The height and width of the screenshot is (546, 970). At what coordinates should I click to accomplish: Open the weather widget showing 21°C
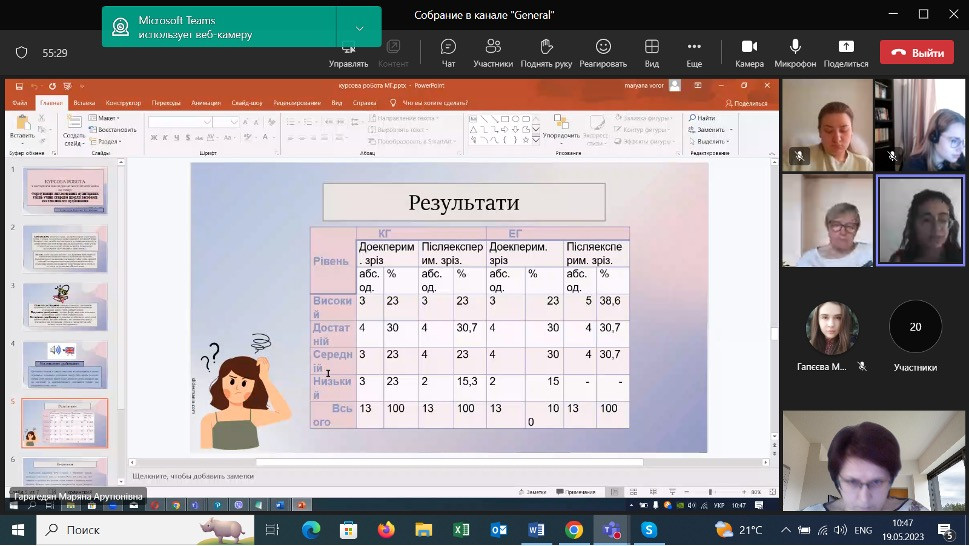(744, 530)
